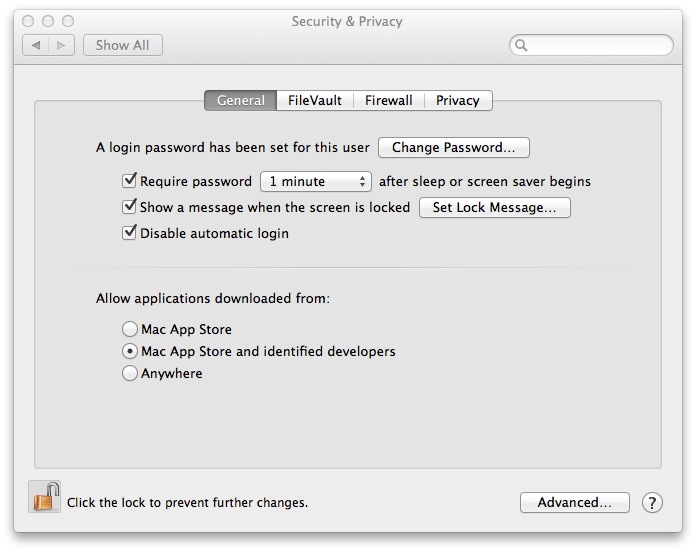The height and width of the screenshot is (552, 696).
Task: Go forward with the right arrow button
Action: pyautogui.click(x=61, y=45)
